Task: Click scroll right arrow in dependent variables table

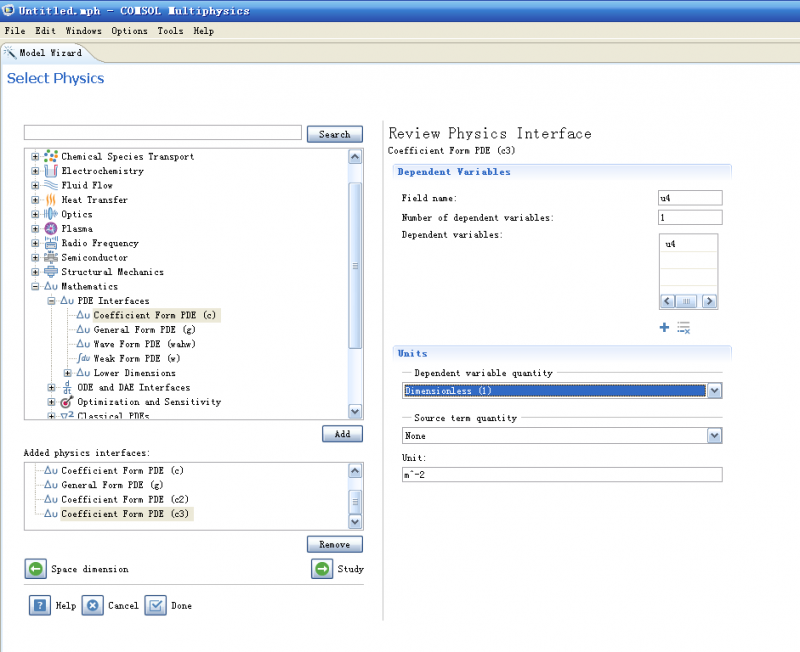Action: pos(709,301)
